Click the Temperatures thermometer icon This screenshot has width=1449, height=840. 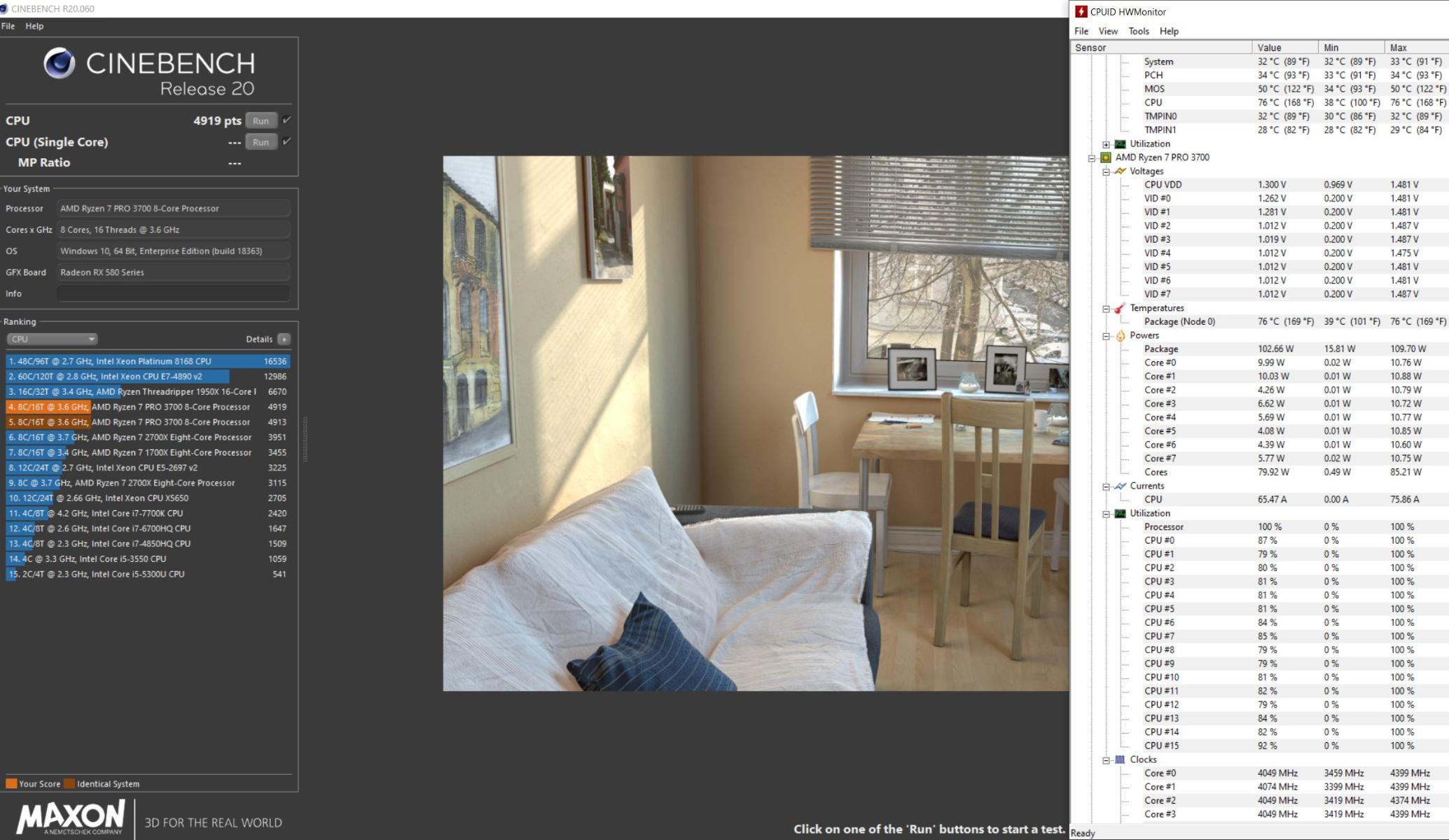[x=1120, y=309]
